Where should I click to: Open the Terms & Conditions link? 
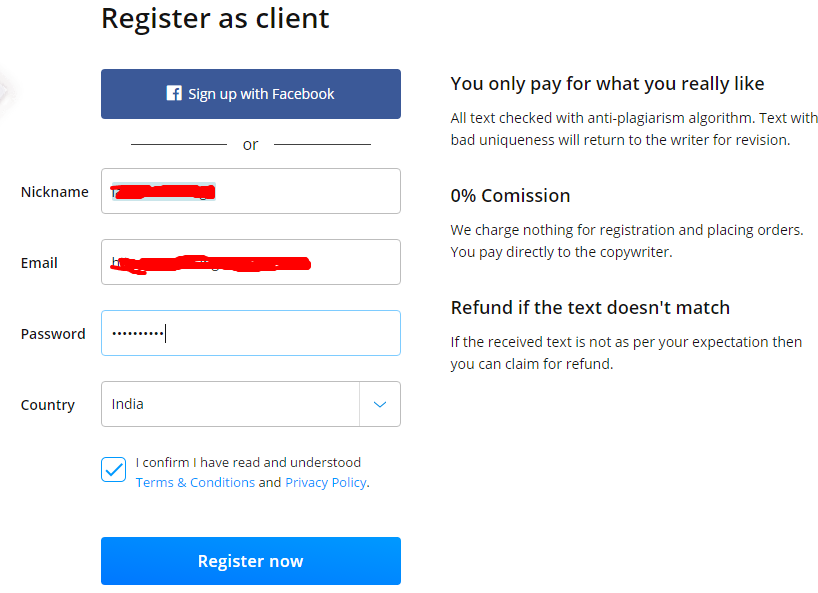195,482
